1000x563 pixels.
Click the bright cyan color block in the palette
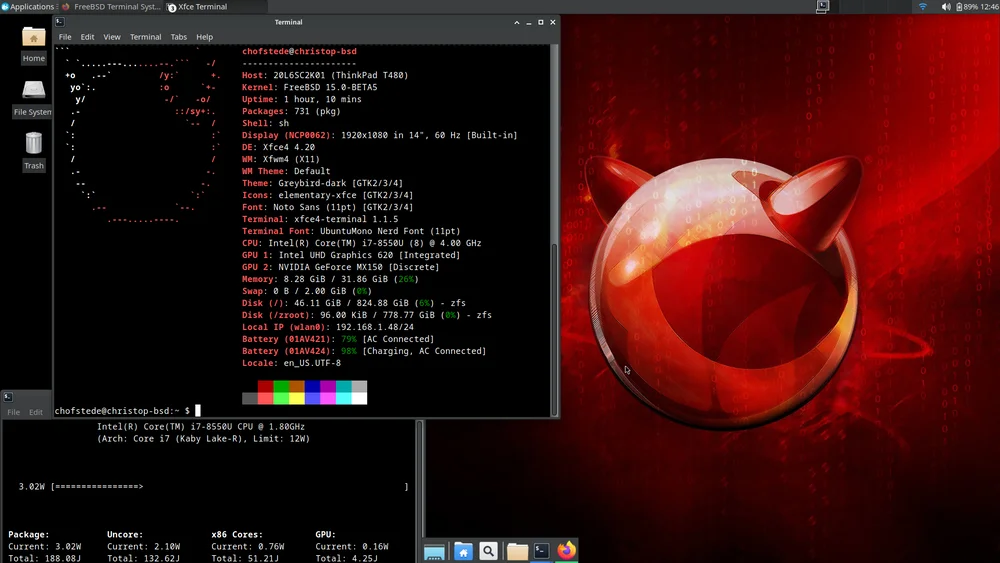343,398
